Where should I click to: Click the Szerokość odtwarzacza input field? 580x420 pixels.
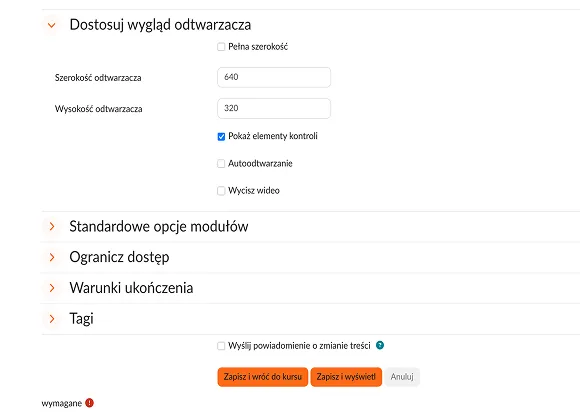coord(274,77)
